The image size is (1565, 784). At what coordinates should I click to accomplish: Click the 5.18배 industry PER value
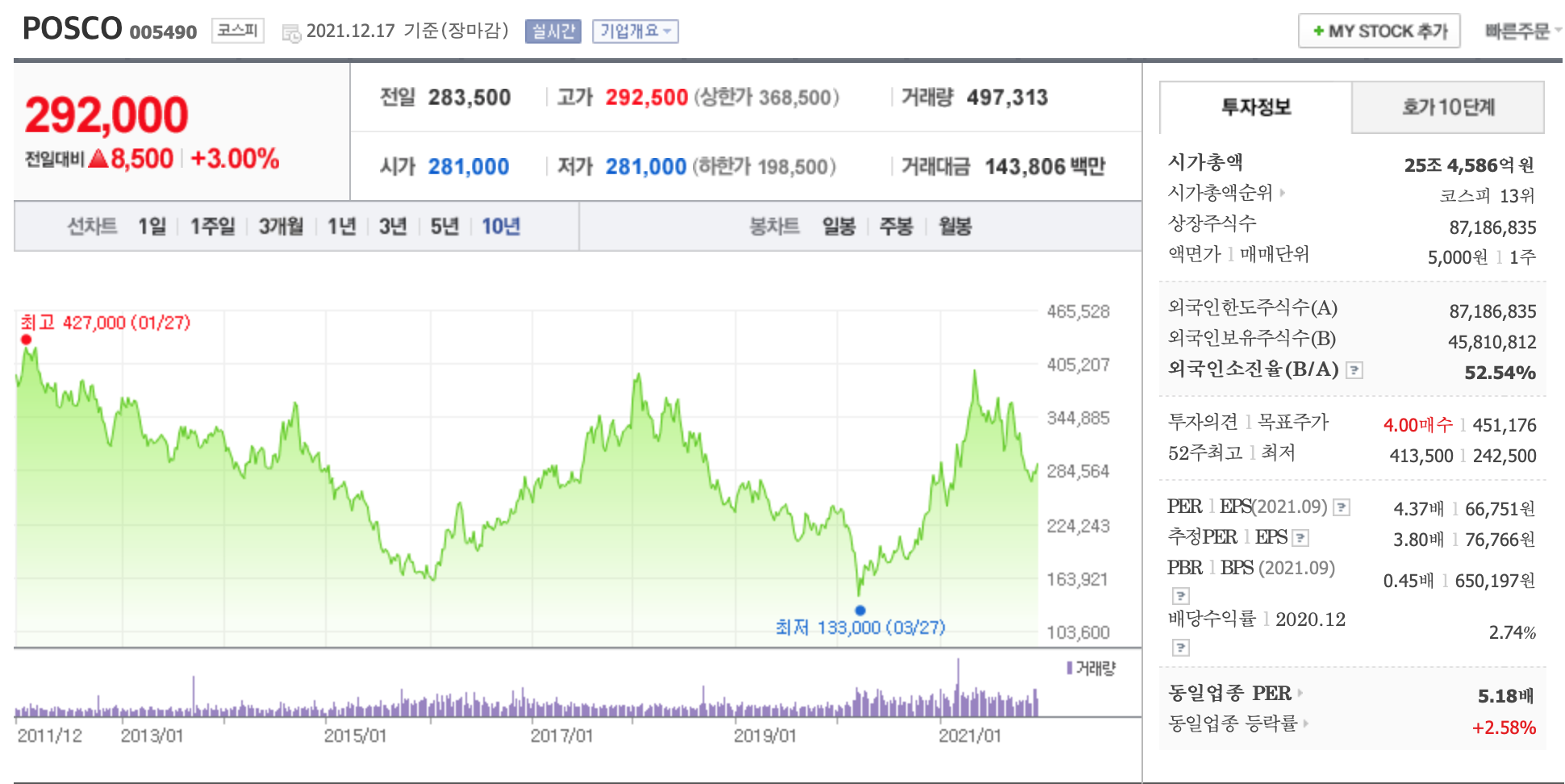[1506, 696]
